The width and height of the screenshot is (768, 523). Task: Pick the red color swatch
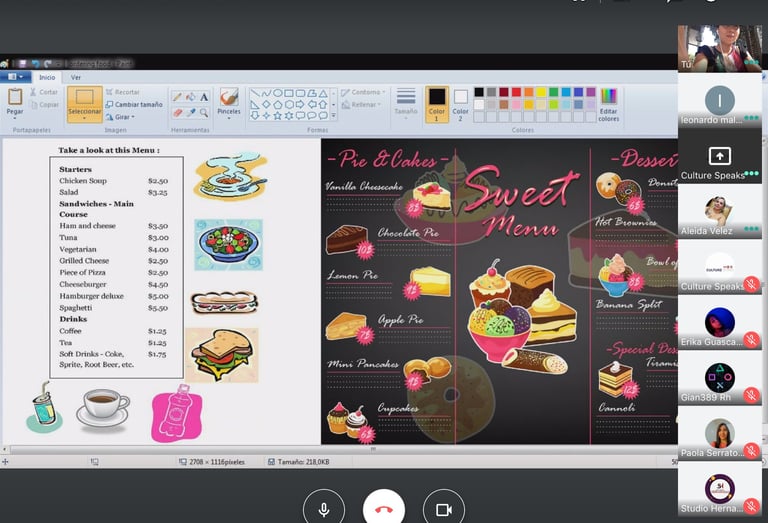pyautogui.click(x=516, y=92)
